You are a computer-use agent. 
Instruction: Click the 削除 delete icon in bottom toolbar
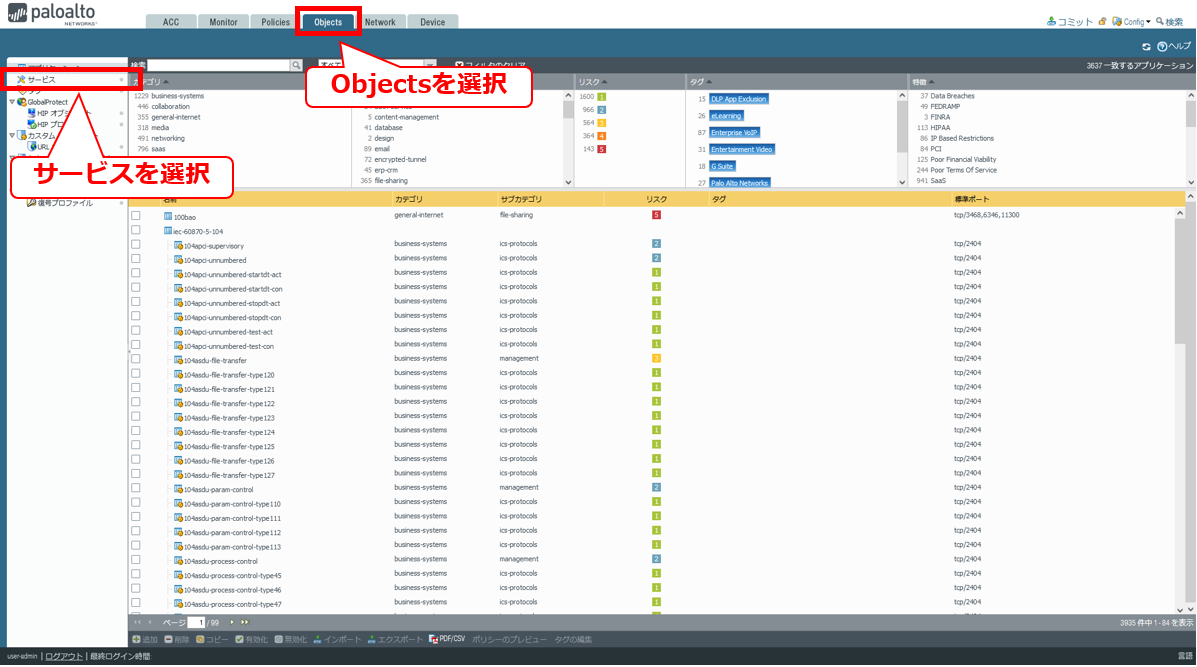tap(168, 640)
